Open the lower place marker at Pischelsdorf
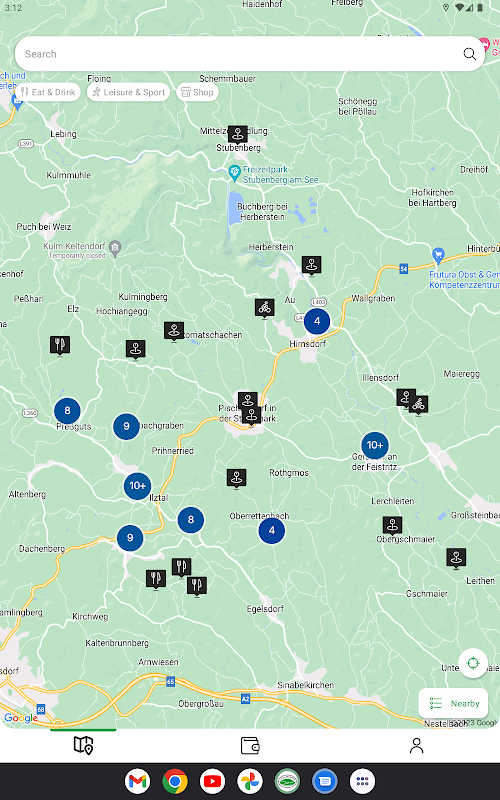The height and width of the screenshot is (800, 500). point(252,416)
